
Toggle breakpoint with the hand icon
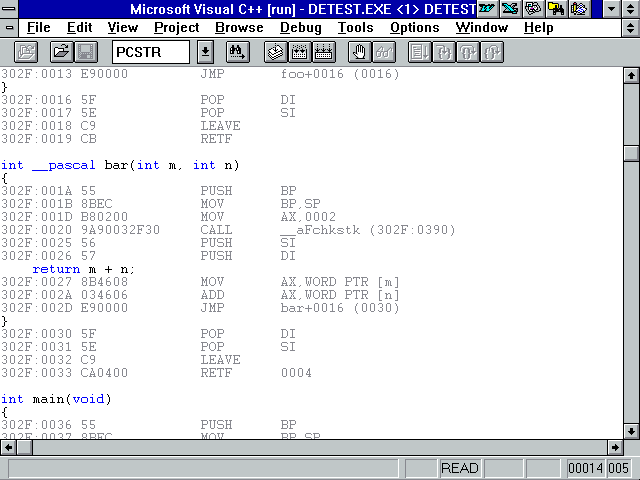pos(360,52)
